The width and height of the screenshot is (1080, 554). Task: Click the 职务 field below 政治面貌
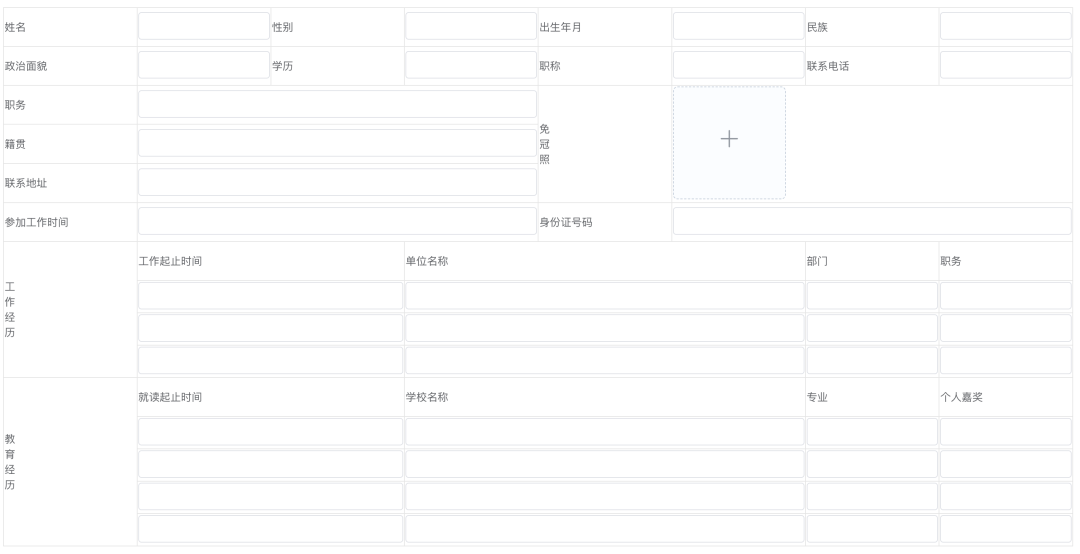(337, 104)
